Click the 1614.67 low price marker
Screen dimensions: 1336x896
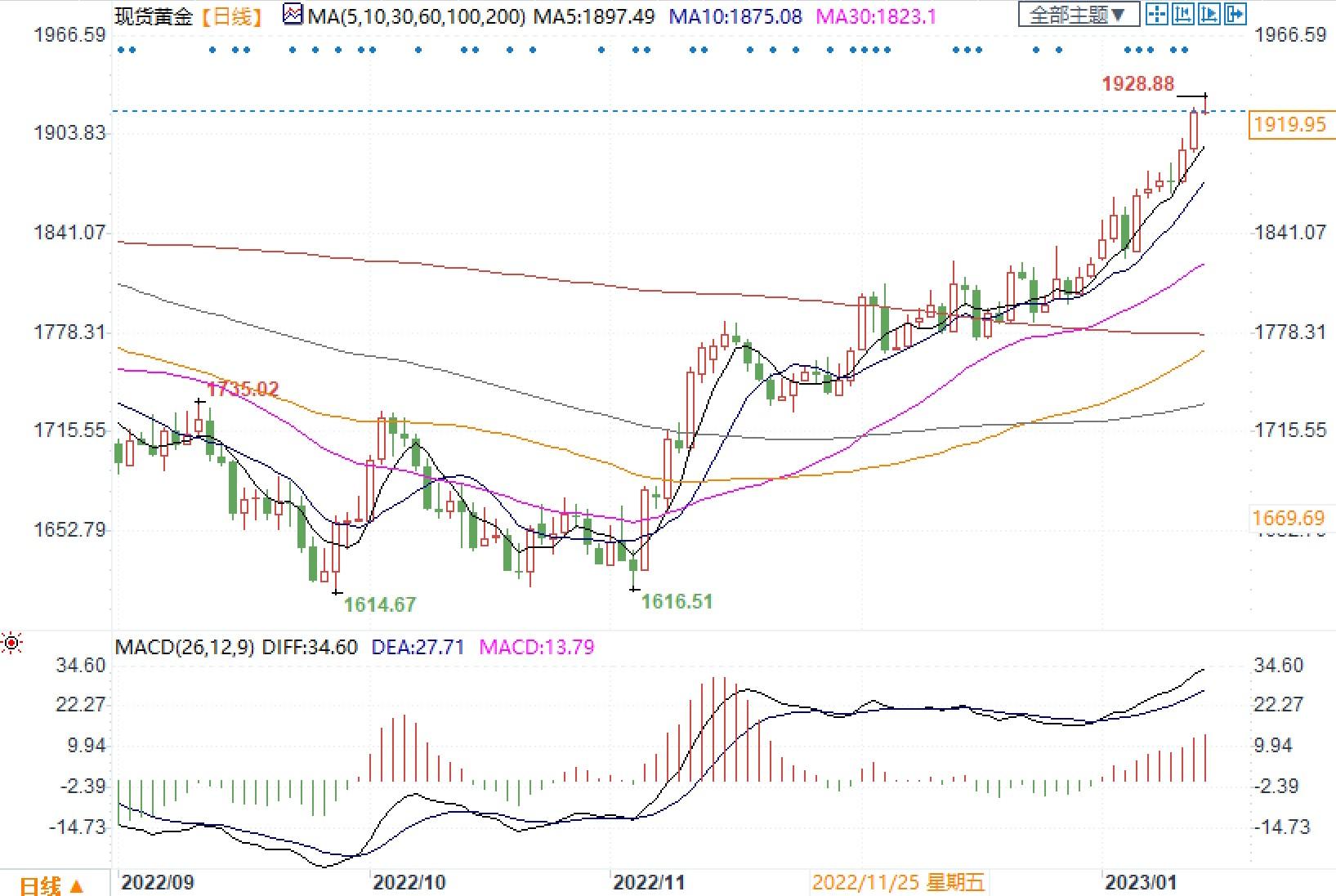click(379, 604)
